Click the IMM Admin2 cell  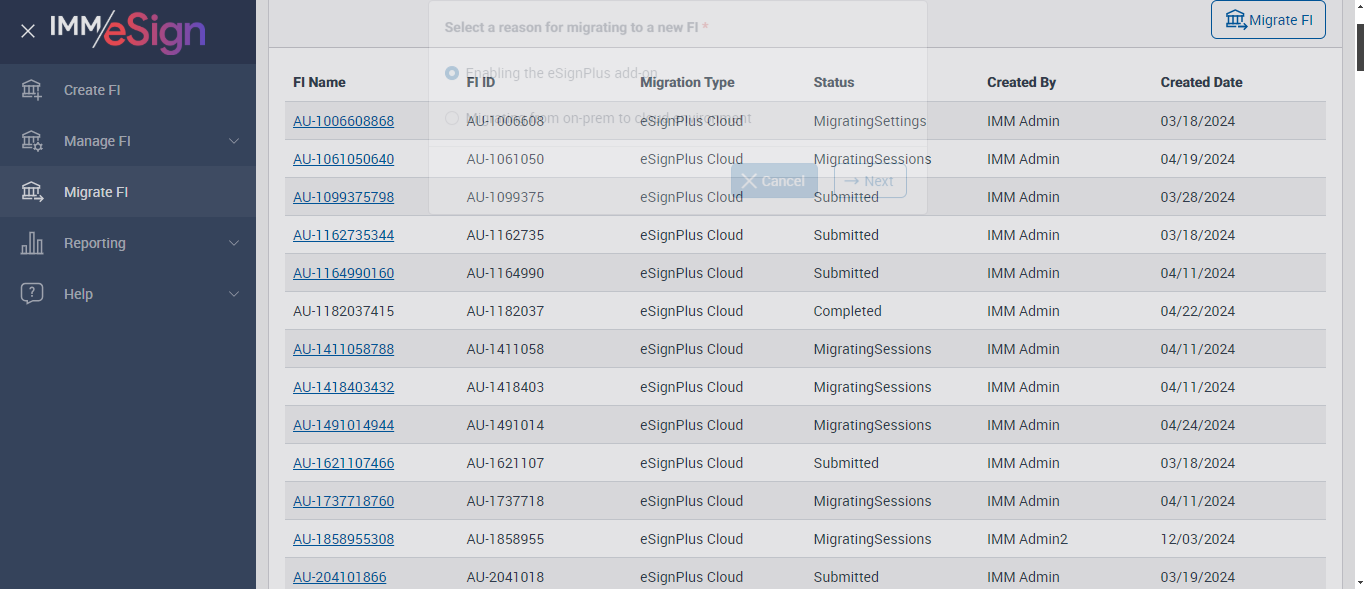pos(1027,539)
